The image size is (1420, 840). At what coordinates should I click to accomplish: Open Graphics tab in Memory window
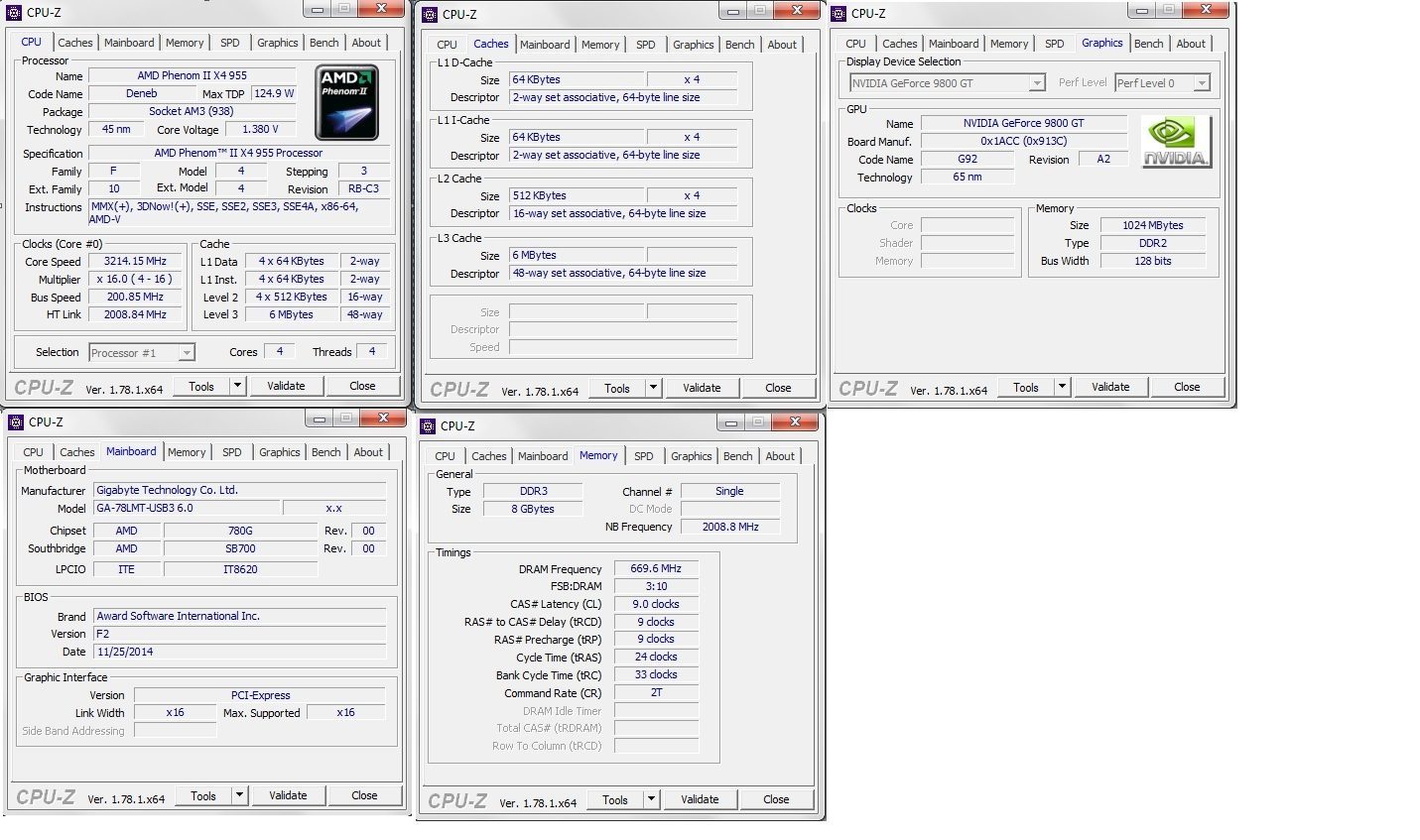coord(692,456)
